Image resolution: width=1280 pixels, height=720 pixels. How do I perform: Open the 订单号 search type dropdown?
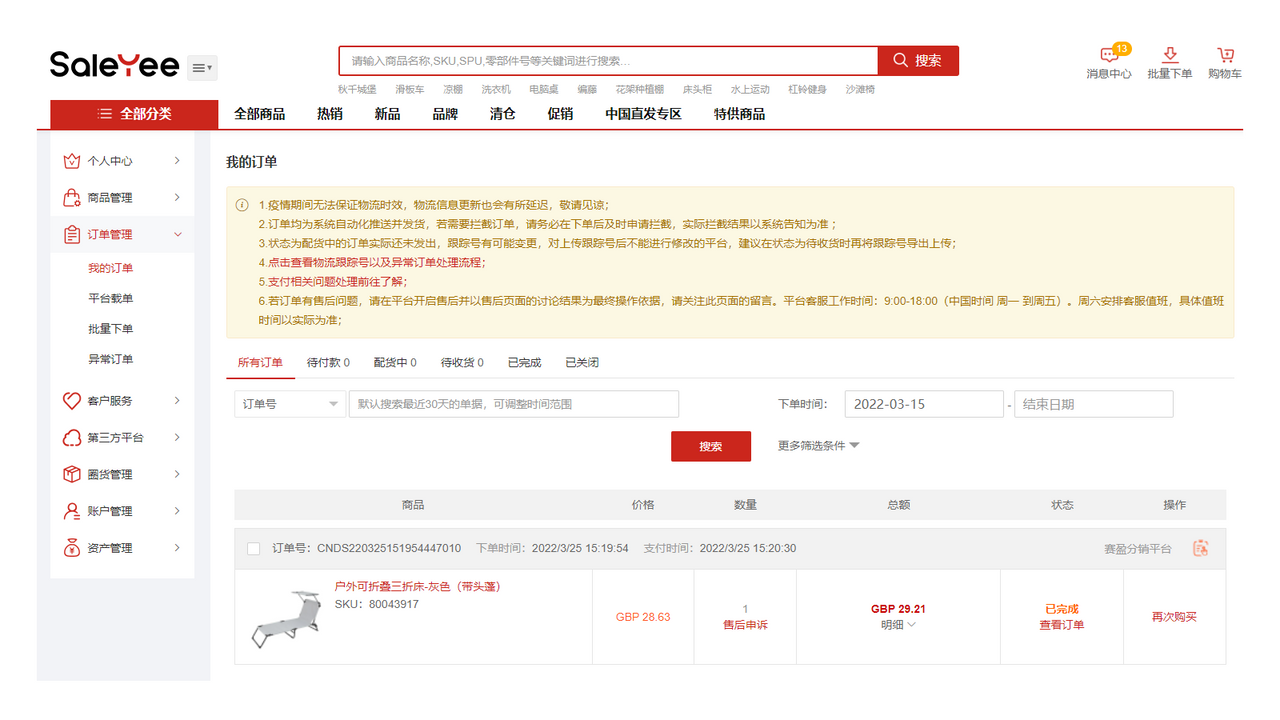click(x=290, y=404)
